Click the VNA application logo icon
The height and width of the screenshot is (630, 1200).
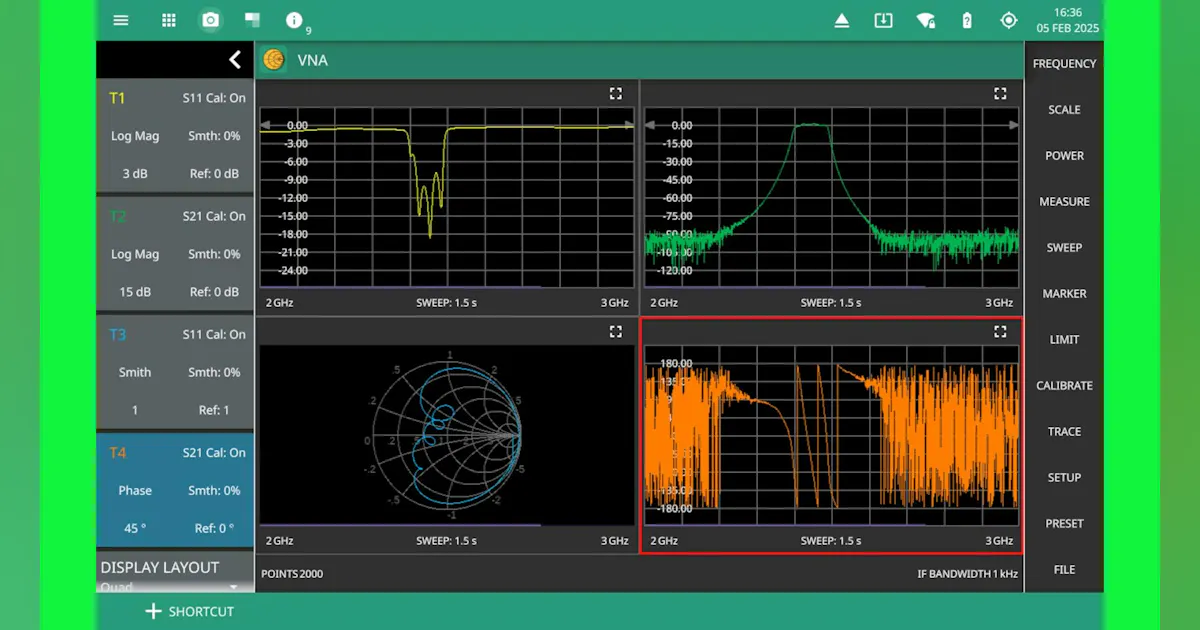(x=274, y=60)
